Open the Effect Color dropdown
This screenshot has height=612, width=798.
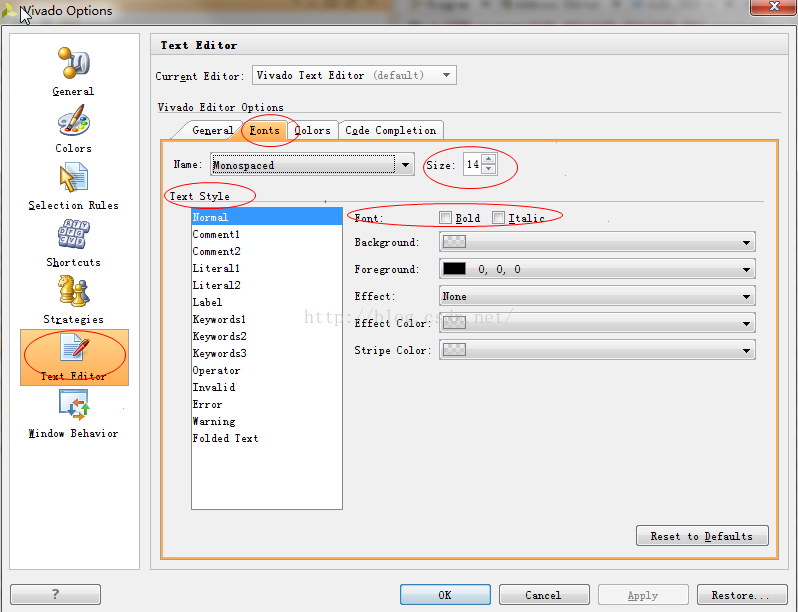point(597,323)
